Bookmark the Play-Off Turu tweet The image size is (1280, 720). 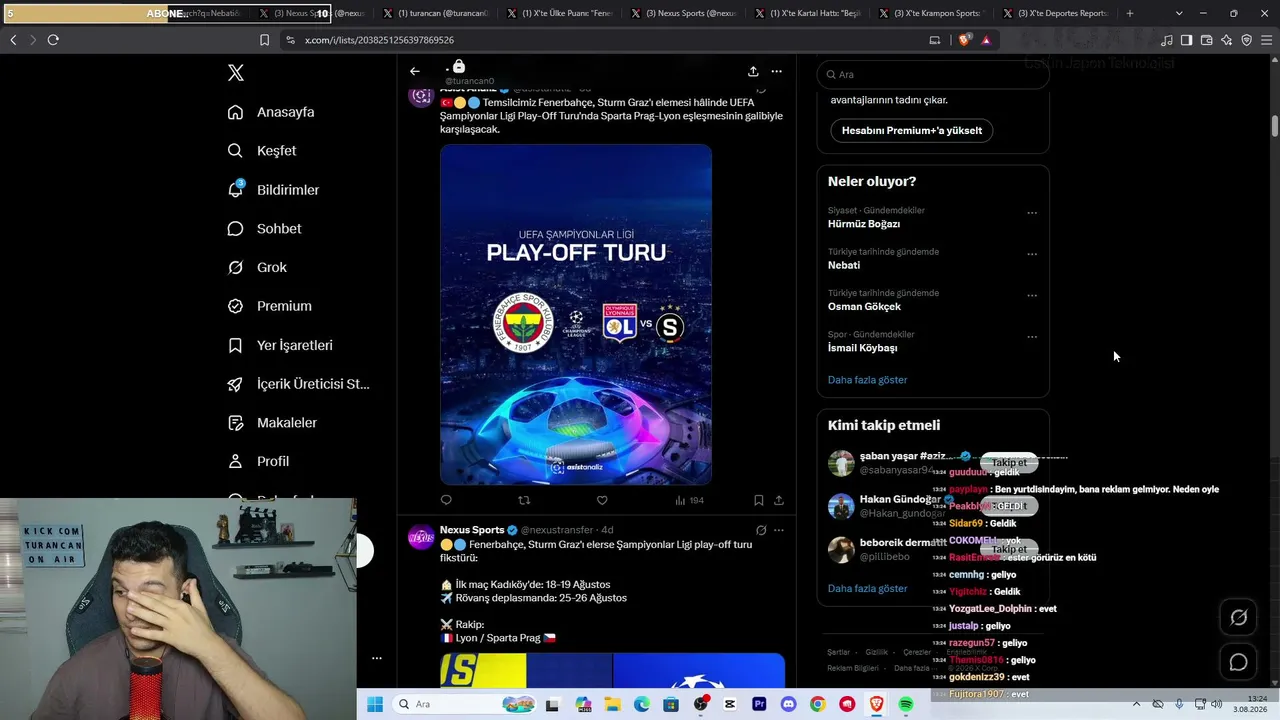tap(759, 500)
